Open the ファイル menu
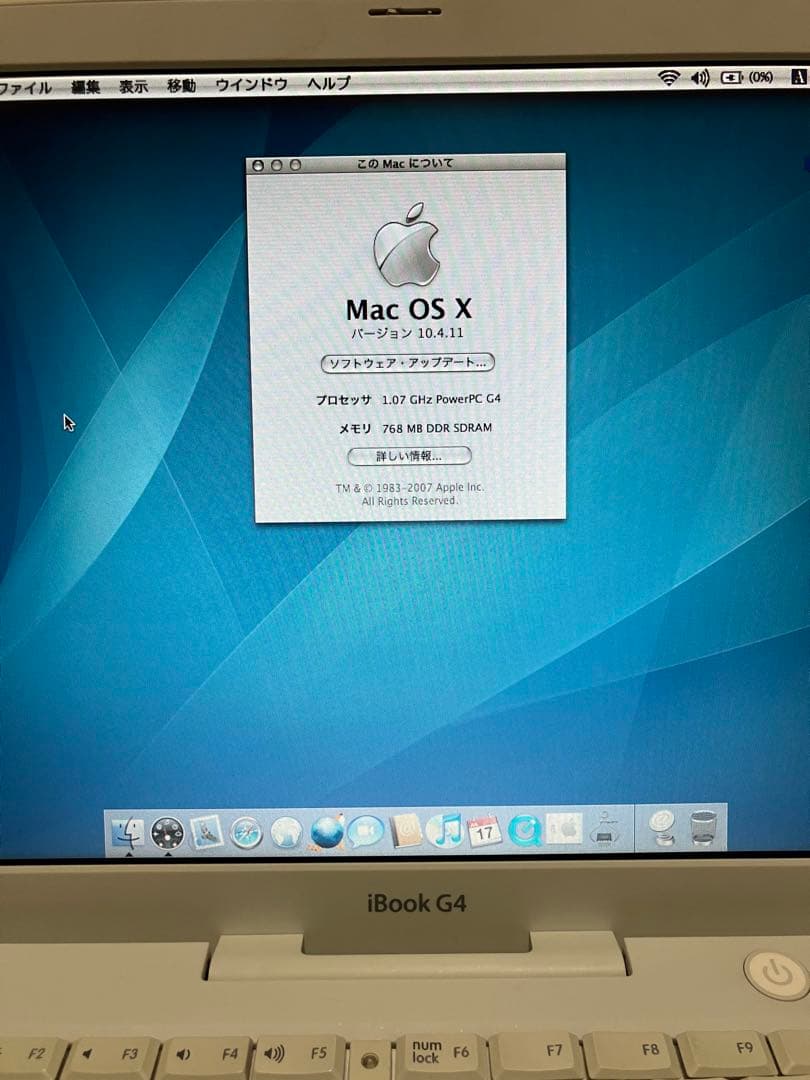The height and width of the screenshot is (1080, 810). point(25,88)
